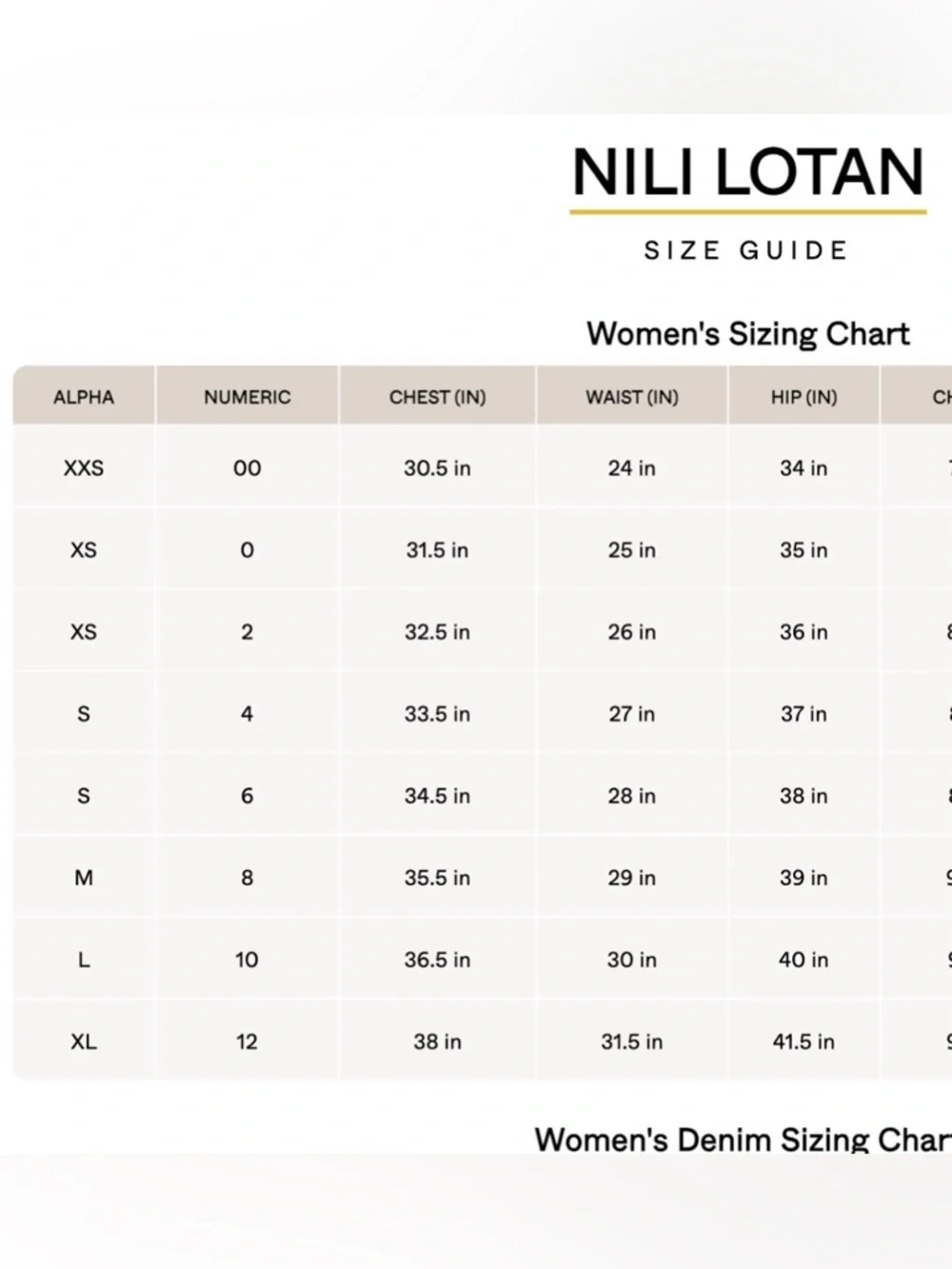Select the 24 in waist measurement

click(632, 468)
